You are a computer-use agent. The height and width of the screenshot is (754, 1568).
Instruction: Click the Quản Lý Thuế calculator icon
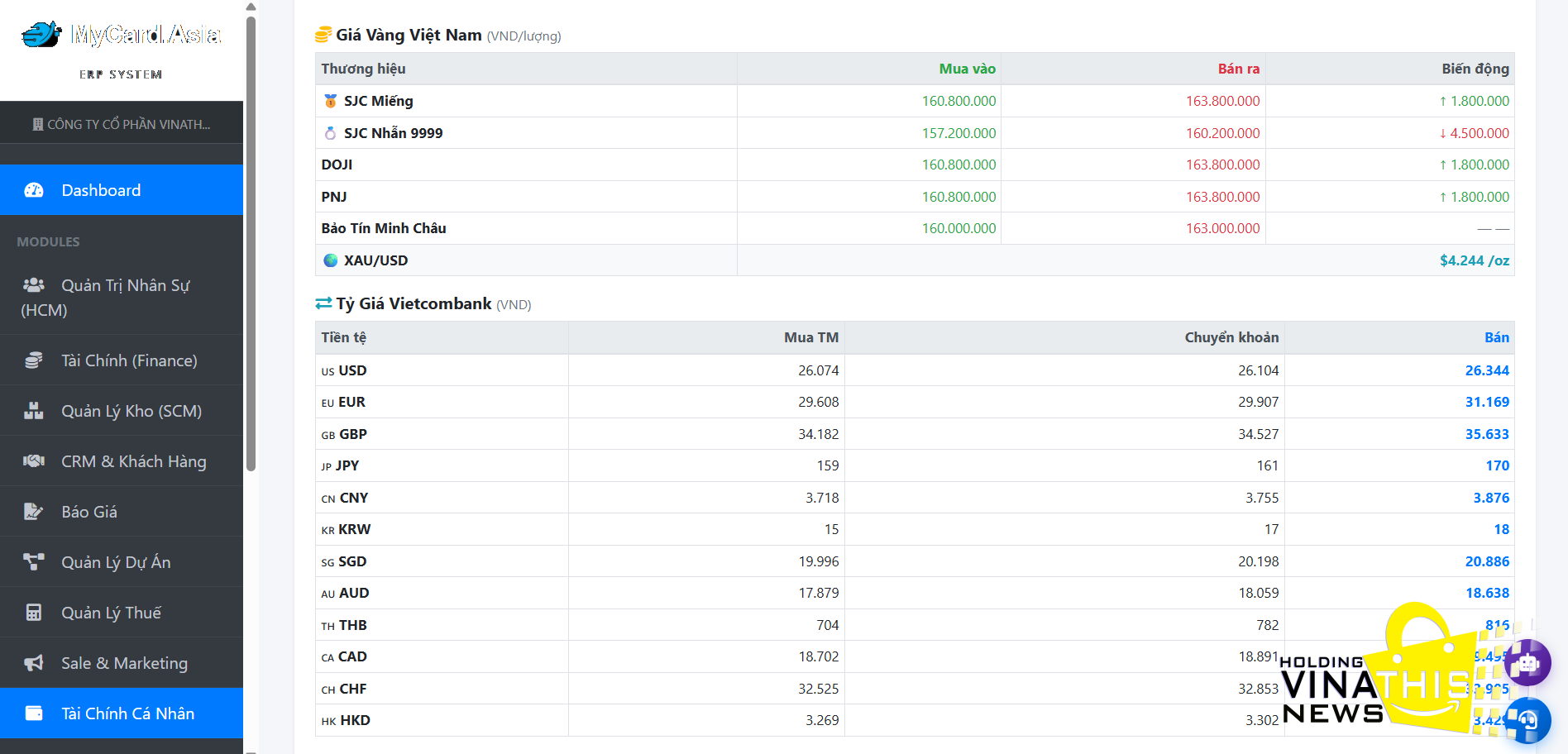pyautogui.click(x=34, y=613)
